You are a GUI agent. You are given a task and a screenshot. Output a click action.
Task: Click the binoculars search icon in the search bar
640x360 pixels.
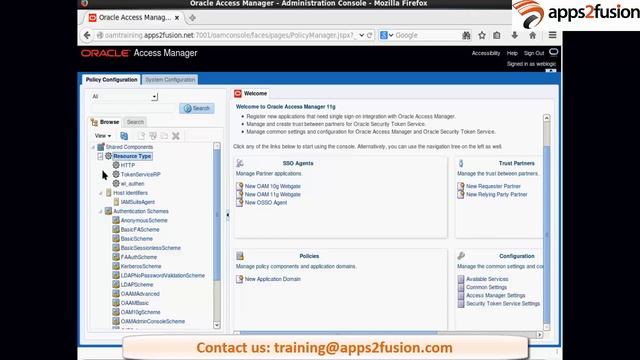(466, 36)
